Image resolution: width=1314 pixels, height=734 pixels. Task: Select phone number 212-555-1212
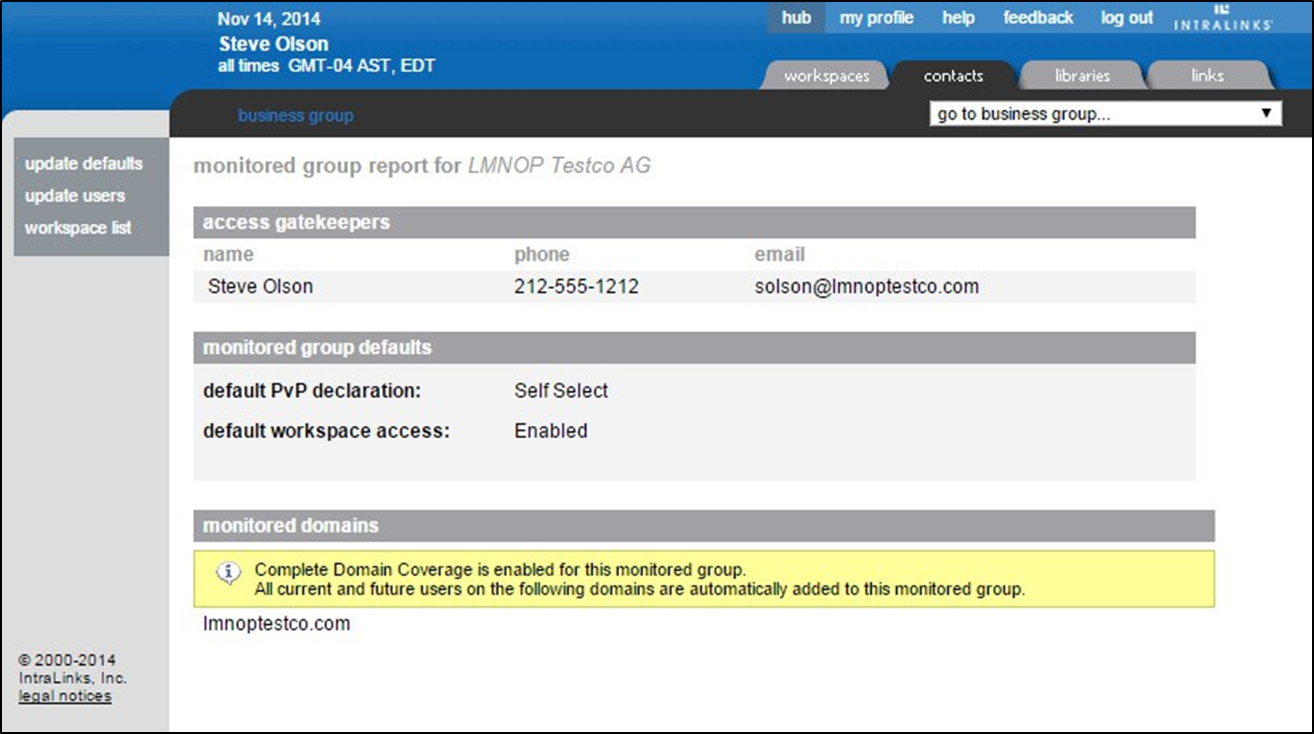(576, 287)
